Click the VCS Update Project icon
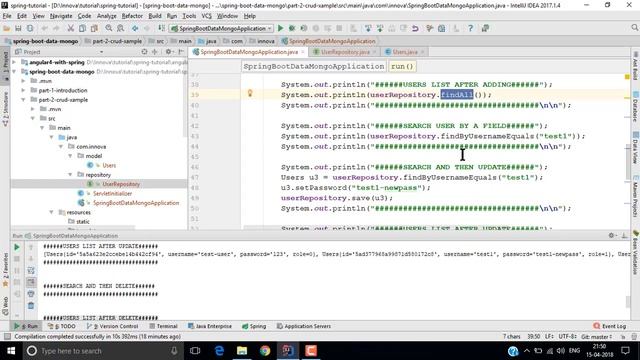The height and width of the screenshot is (360, 640). [x=368, y=29]
